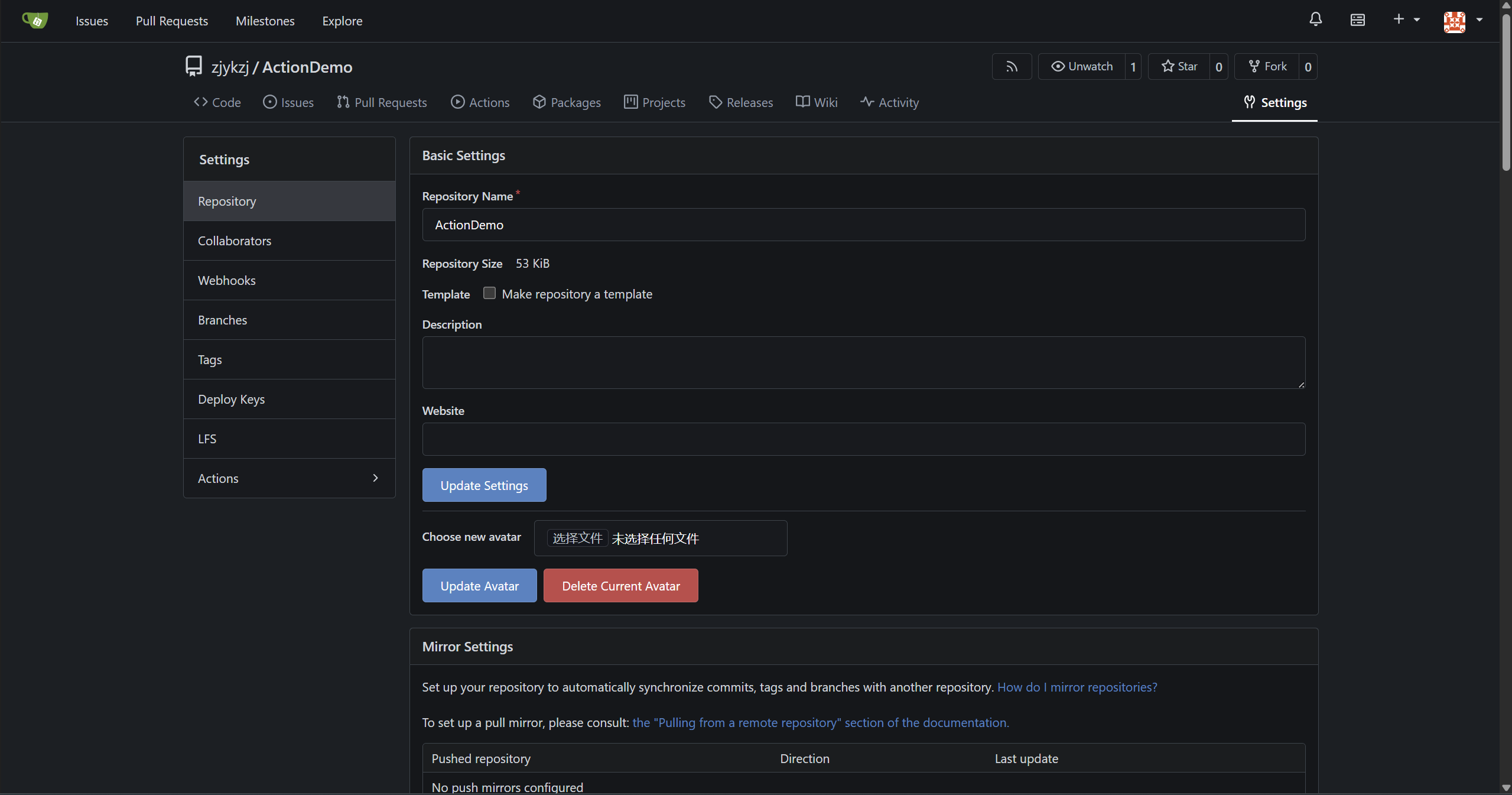Image resolution: width=1512 pixels, height=795 pixels.
Task: Toggle Unwatch for this repository
Action: [x=1082, y=67]
